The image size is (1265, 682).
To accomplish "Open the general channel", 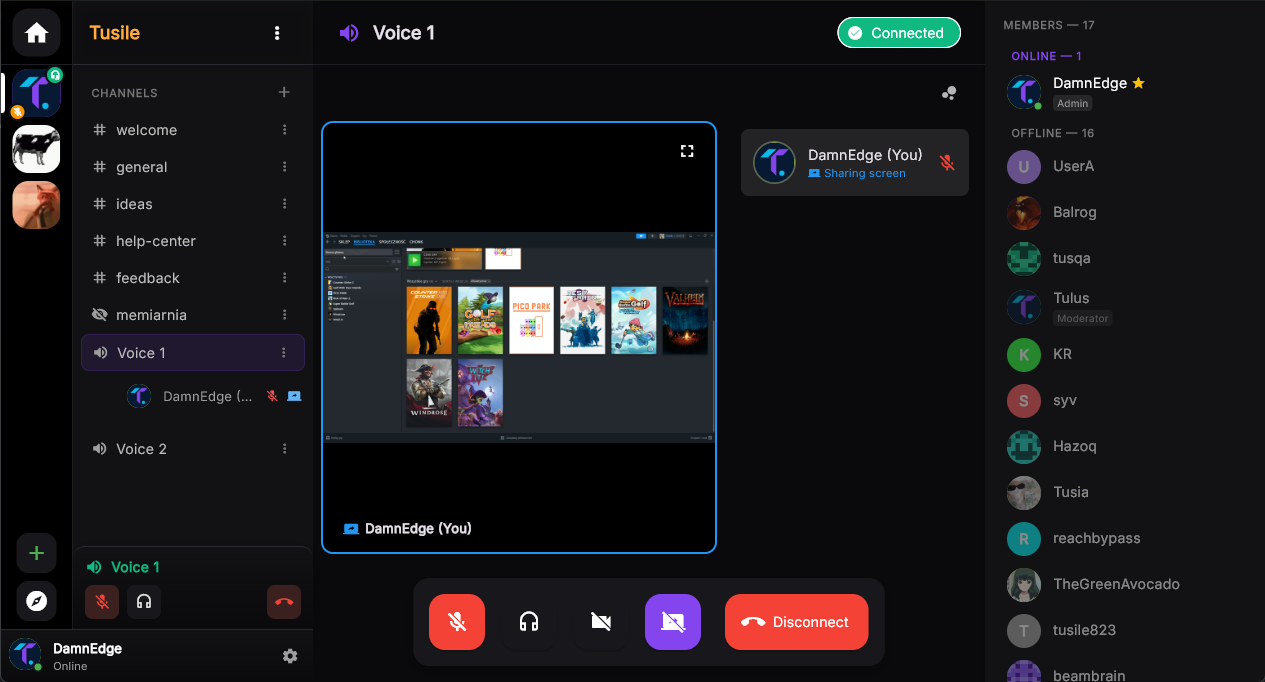I will [192, 167].
